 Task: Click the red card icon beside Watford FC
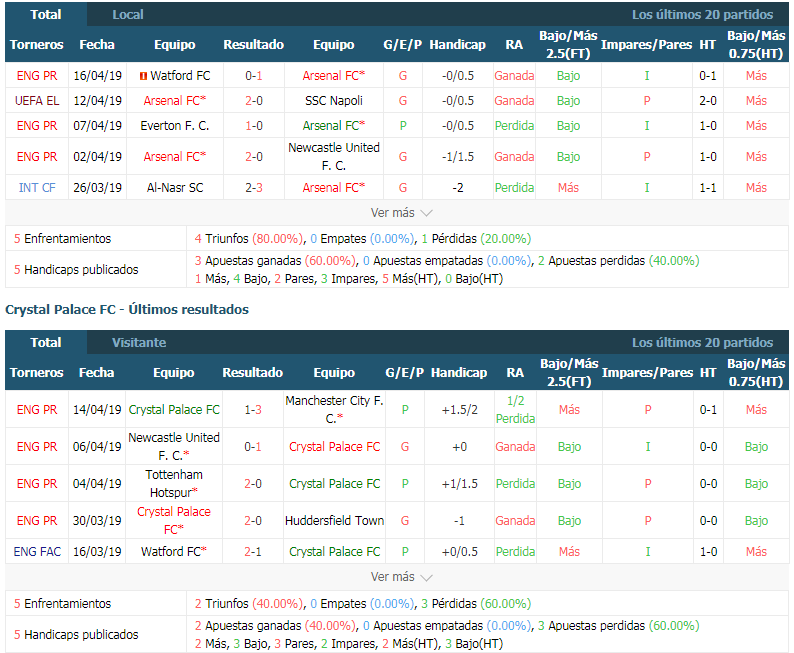(x=143, y=76)
